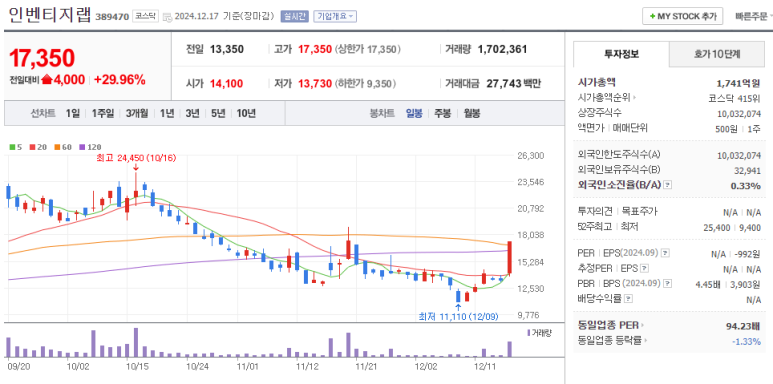Select the 3년 line chart period
Image resolution: width=773 pixels, height=384 pixels.
(192, 113)
